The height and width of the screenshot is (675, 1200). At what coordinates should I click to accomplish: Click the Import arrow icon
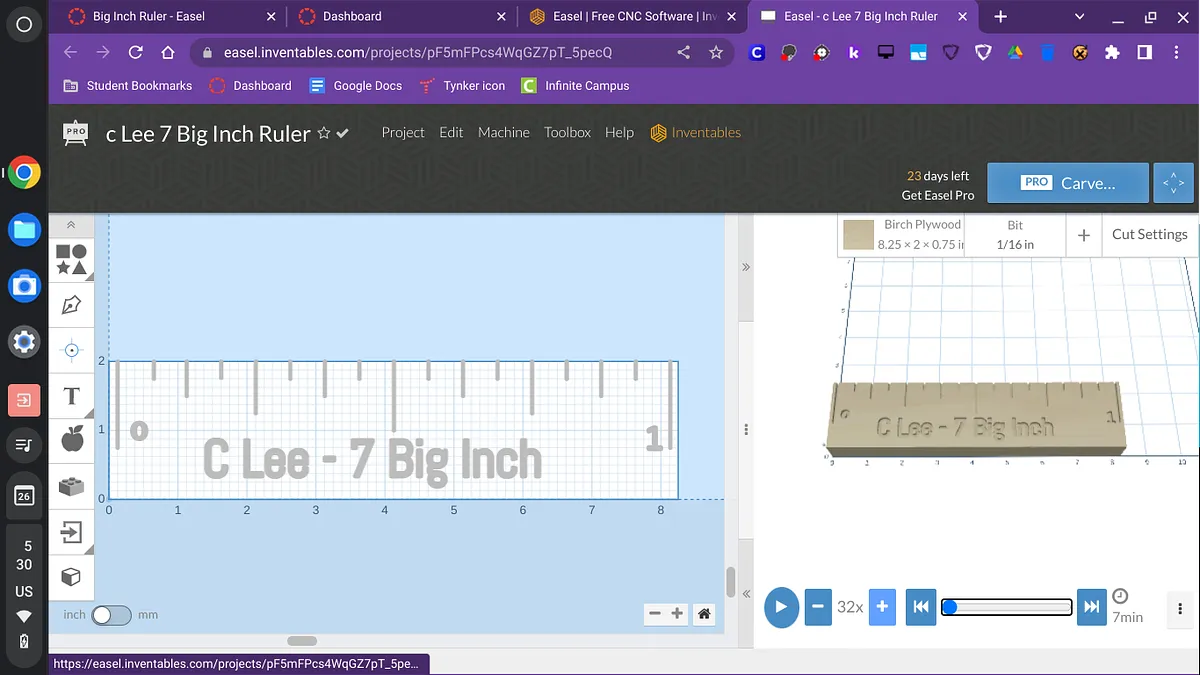[x=71, y=531]
